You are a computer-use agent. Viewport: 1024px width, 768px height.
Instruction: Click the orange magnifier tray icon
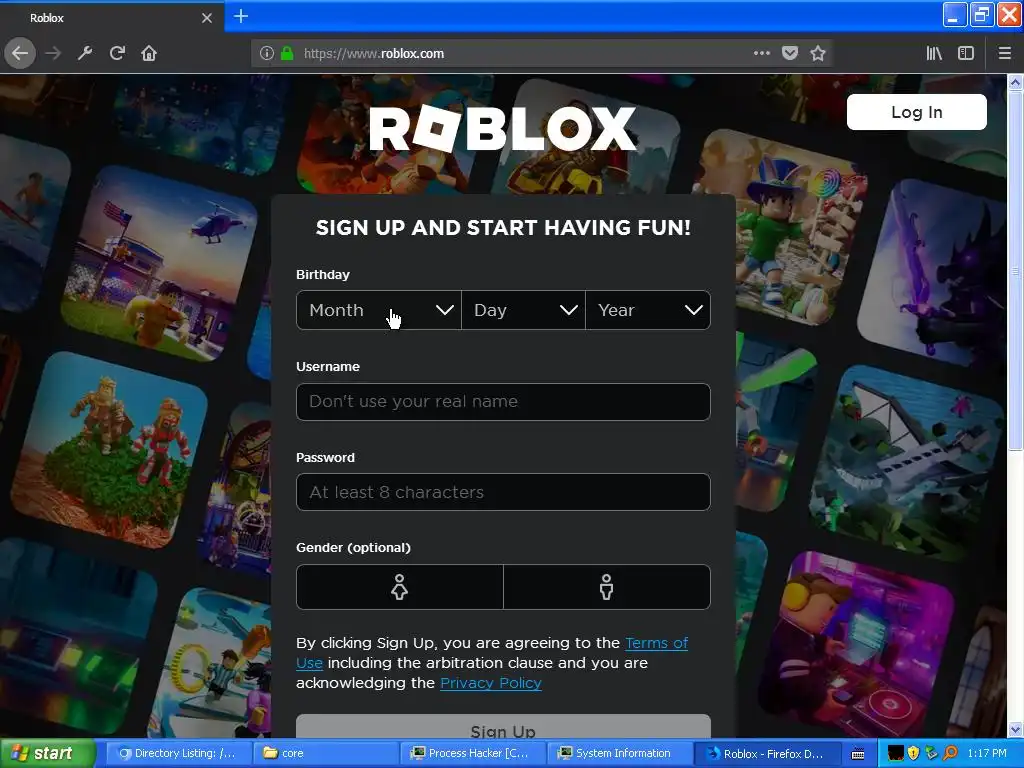pos(950,754)
